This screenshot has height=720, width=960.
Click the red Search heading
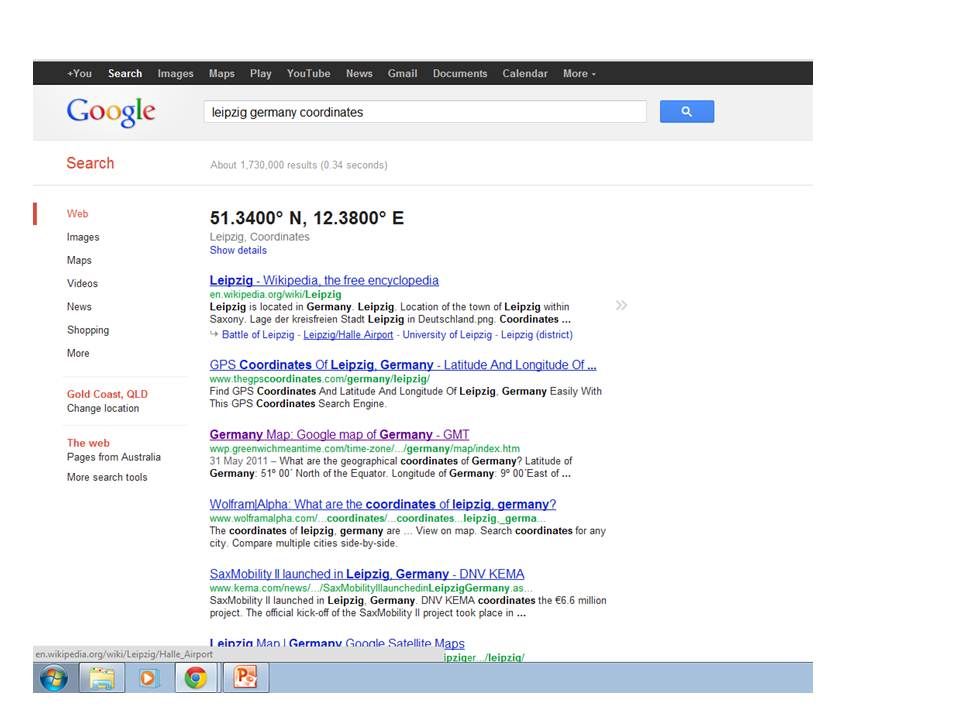[x=90, y=163]
